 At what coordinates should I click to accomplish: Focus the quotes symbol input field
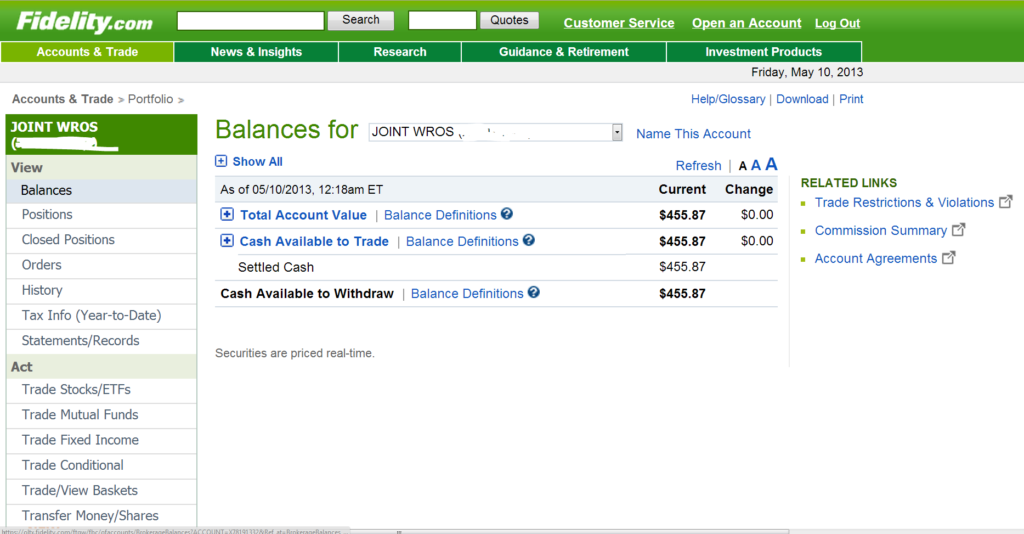pos(442,20)
